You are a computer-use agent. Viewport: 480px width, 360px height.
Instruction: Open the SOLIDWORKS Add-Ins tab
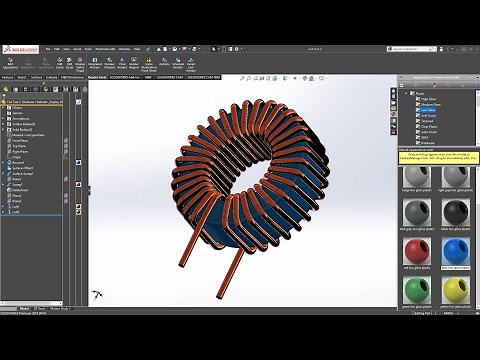click(x=124, y=77)
